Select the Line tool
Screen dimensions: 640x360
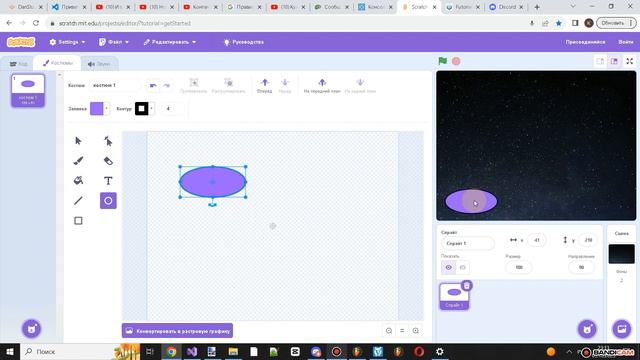click(x=78, y=200)
